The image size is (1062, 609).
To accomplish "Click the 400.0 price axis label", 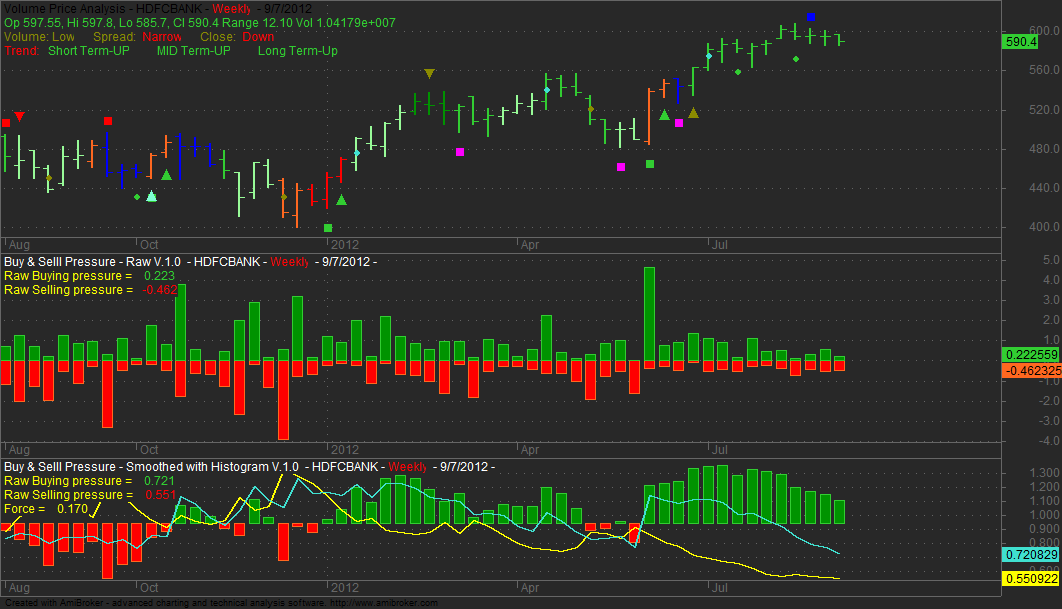I will (1044, 227).
